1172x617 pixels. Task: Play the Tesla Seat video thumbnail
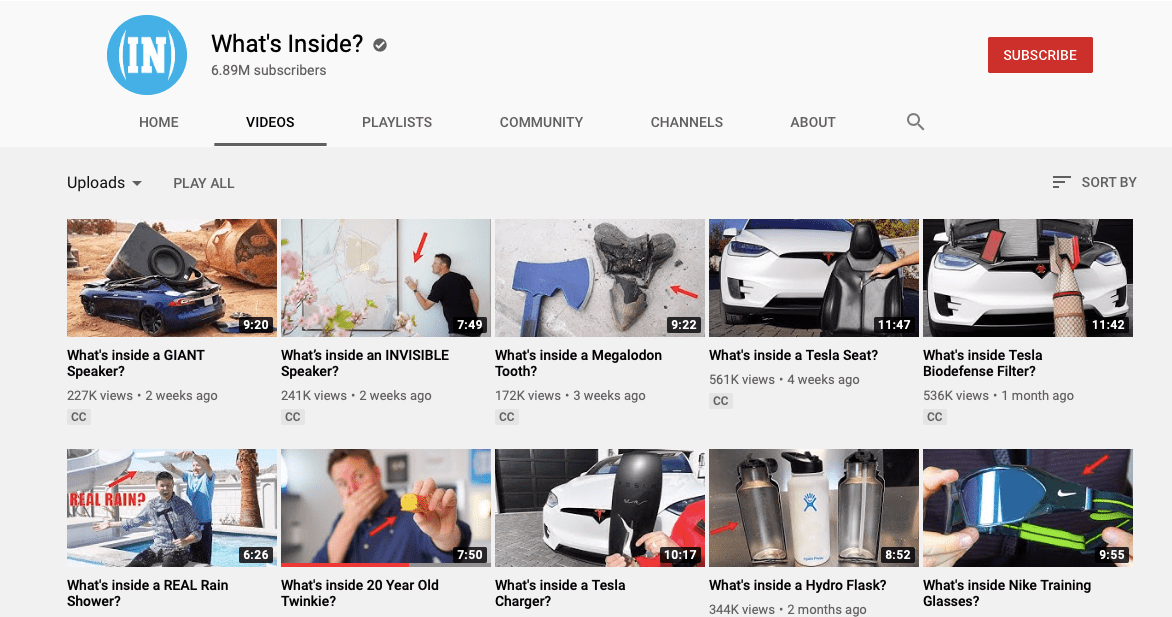(x=814, y=277)
